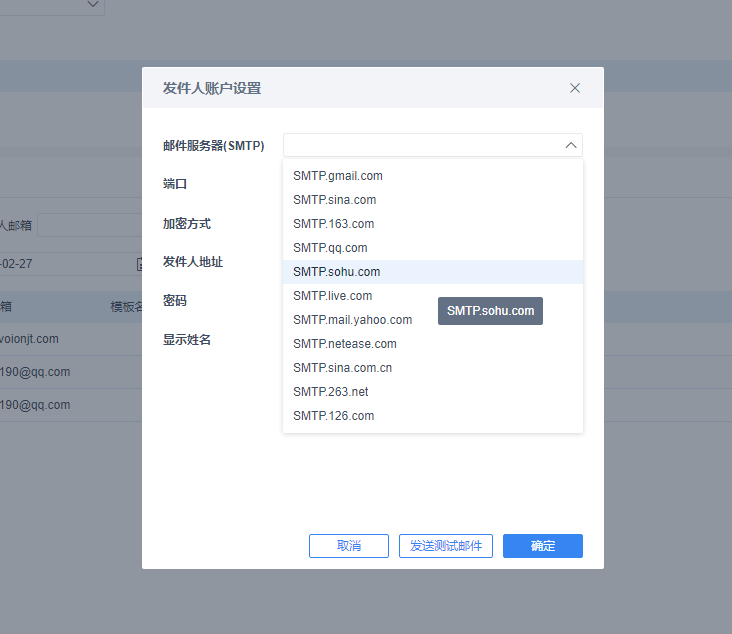Click the 取消 cancel button
The image size is (732, 634).
click(x=349, y=546)
